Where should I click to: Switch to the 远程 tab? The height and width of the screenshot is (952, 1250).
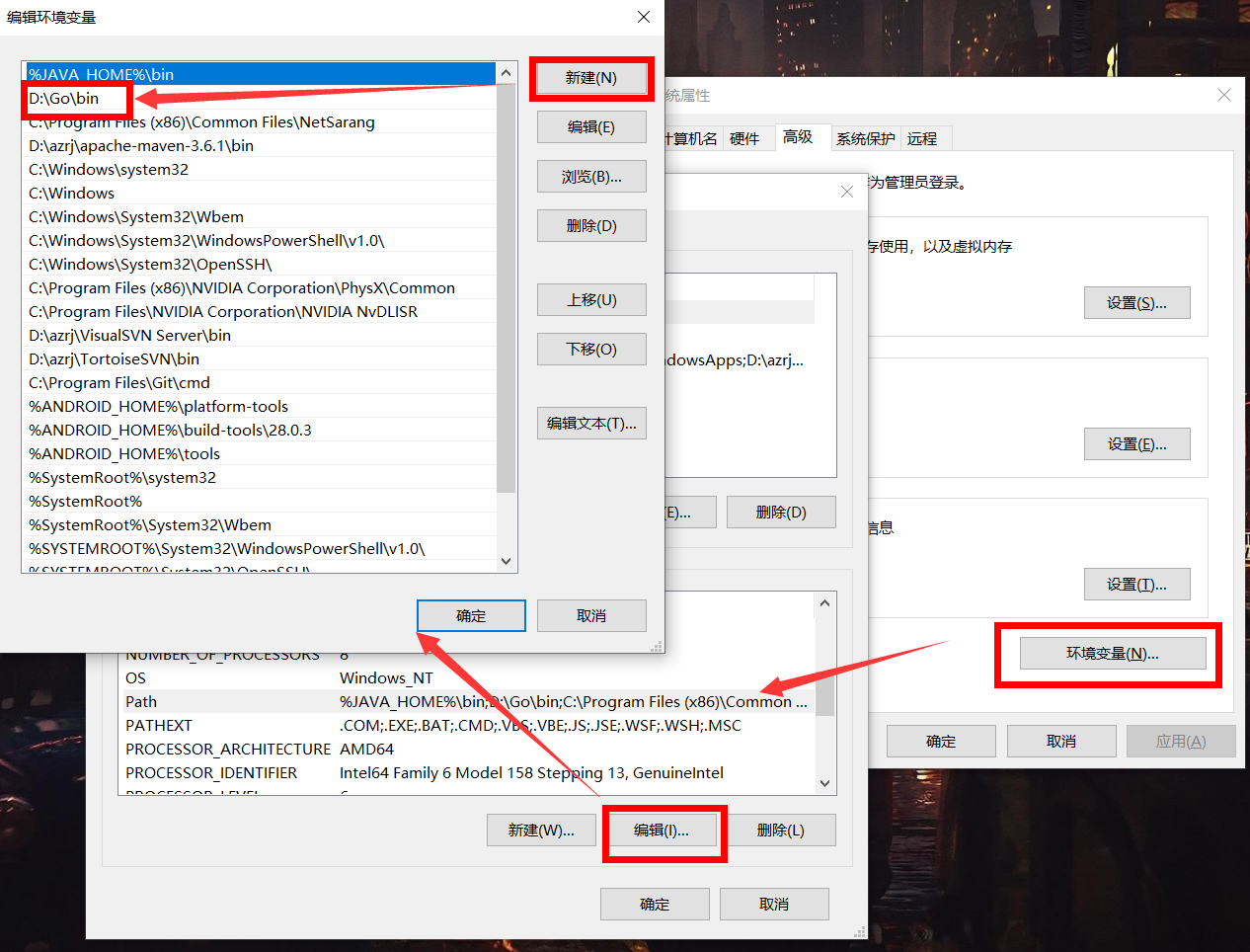point(922,139)
